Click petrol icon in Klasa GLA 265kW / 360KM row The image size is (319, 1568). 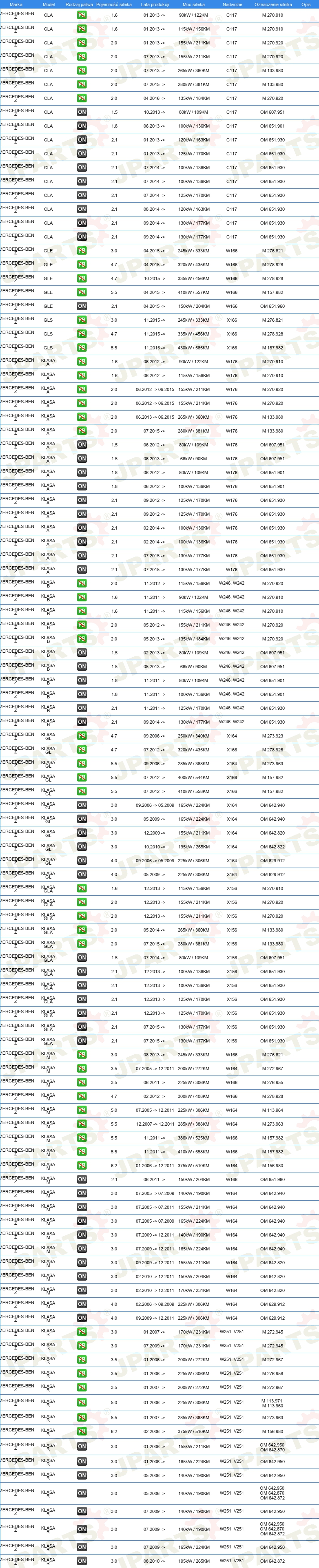(x=82, y=930)
